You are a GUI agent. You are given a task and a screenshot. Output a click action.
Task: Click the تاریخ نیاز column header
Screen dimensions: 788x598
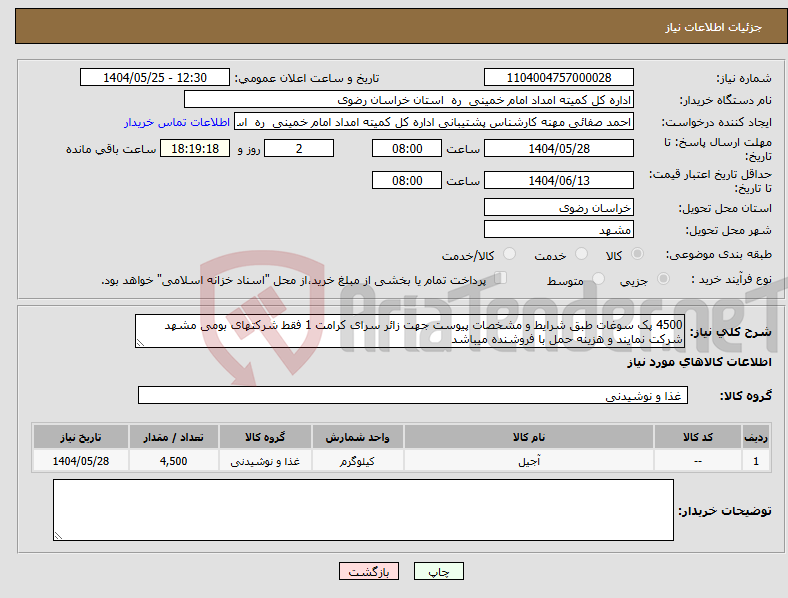(81, 437)
